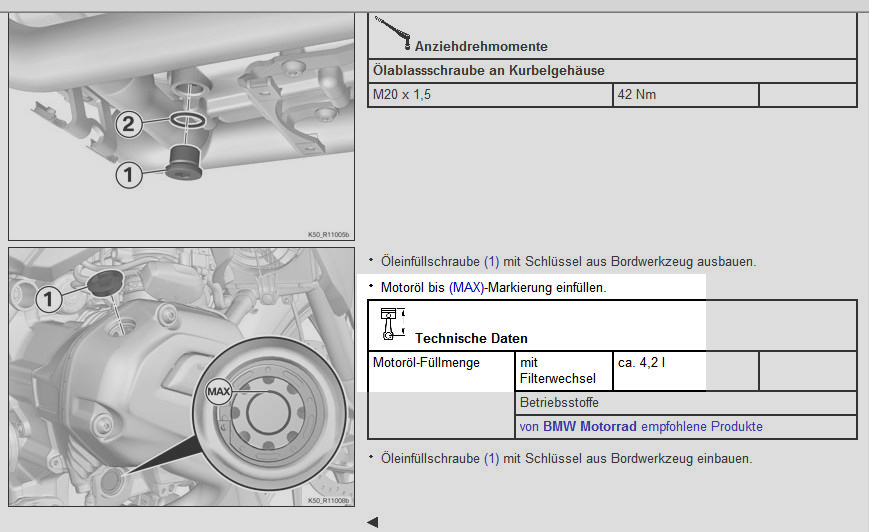This screenshot has width=869, height=532.
Task: Select the ca. 4,2 l fill quantity cell
Action: point(660,370)
